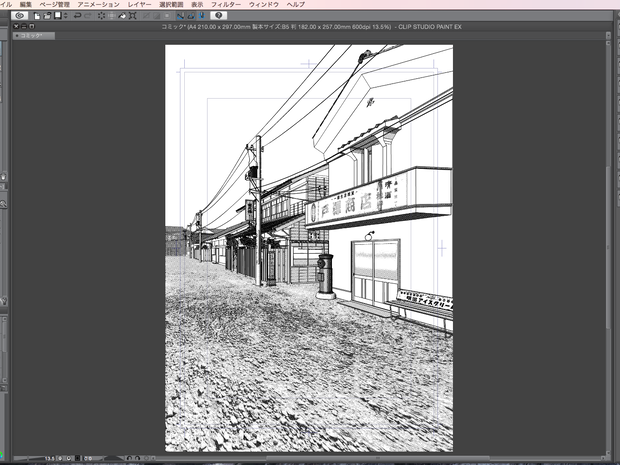
Task: Click the Open file folder icon
Action: pyautogui.click(x=47, y=16)
